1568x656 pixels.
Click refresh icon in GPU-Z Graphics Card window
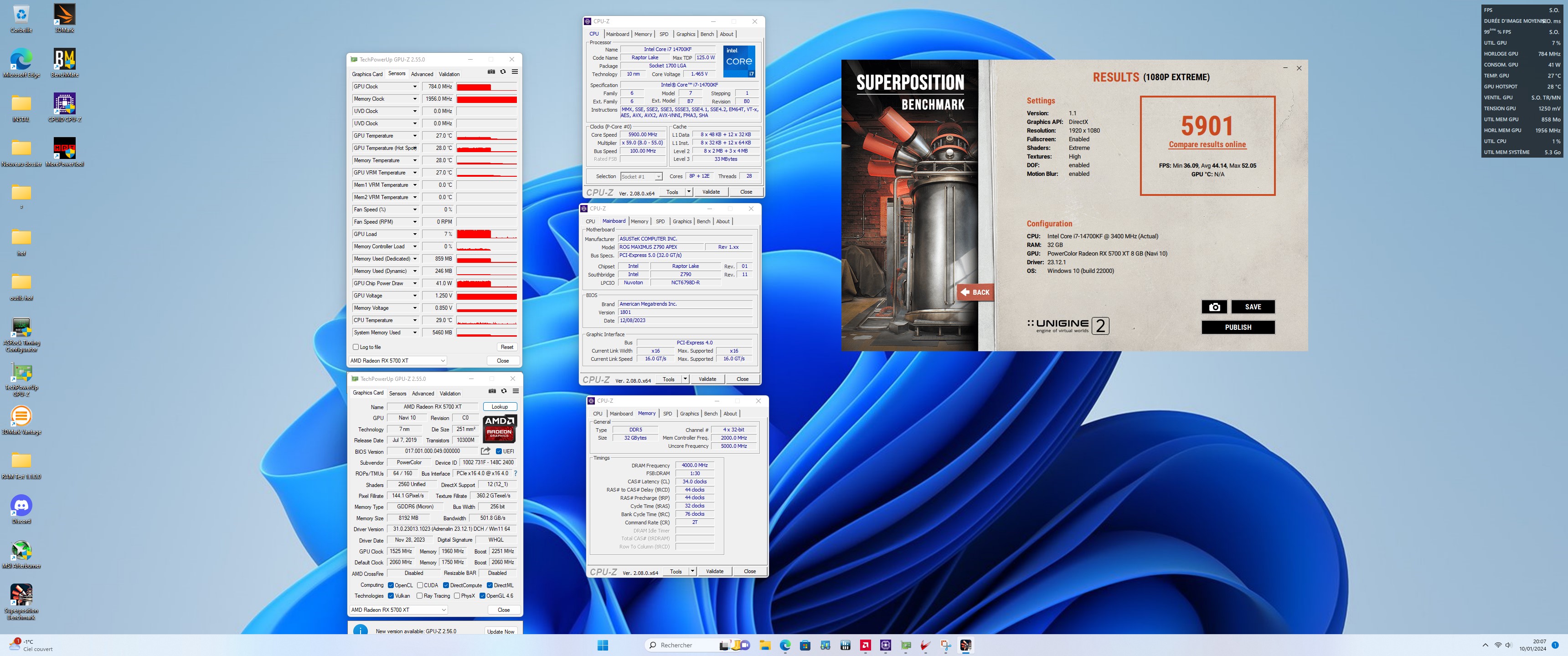pyautogui.click(x=503, y=391)
